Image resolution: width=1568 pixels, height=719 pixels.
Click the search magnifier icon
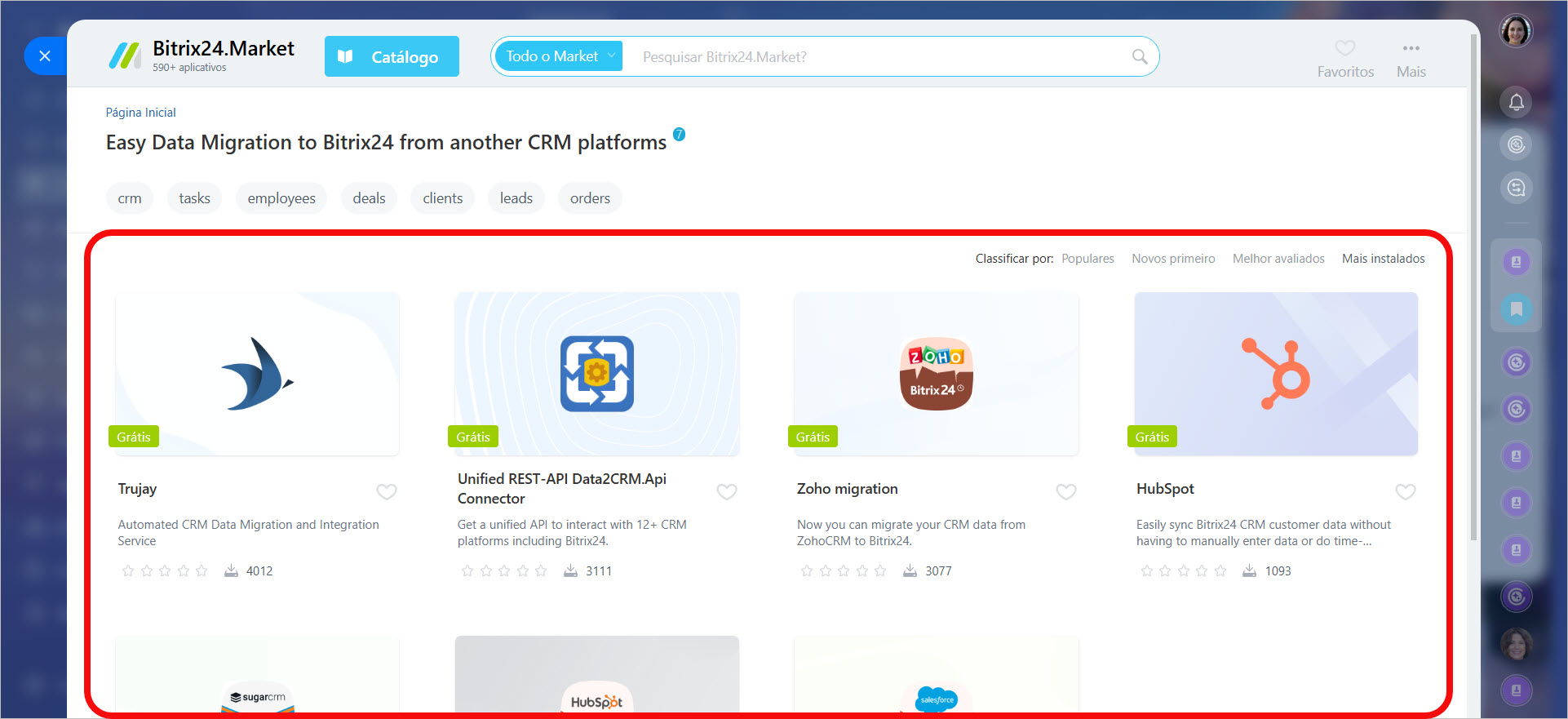(1140, 56)
